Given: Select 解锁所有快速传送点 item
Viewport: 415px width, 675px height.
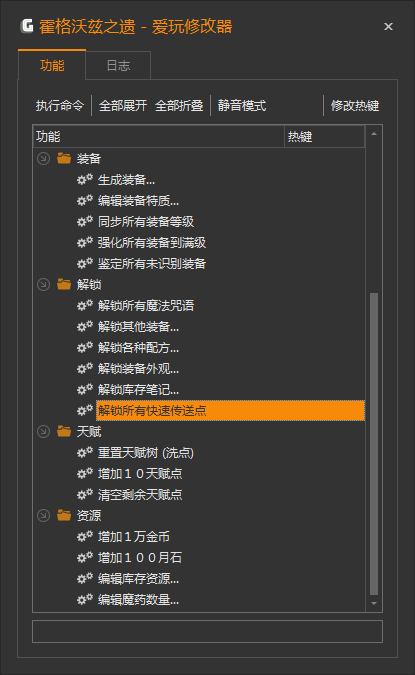Looking at the screenshot, I should (230, 410).
